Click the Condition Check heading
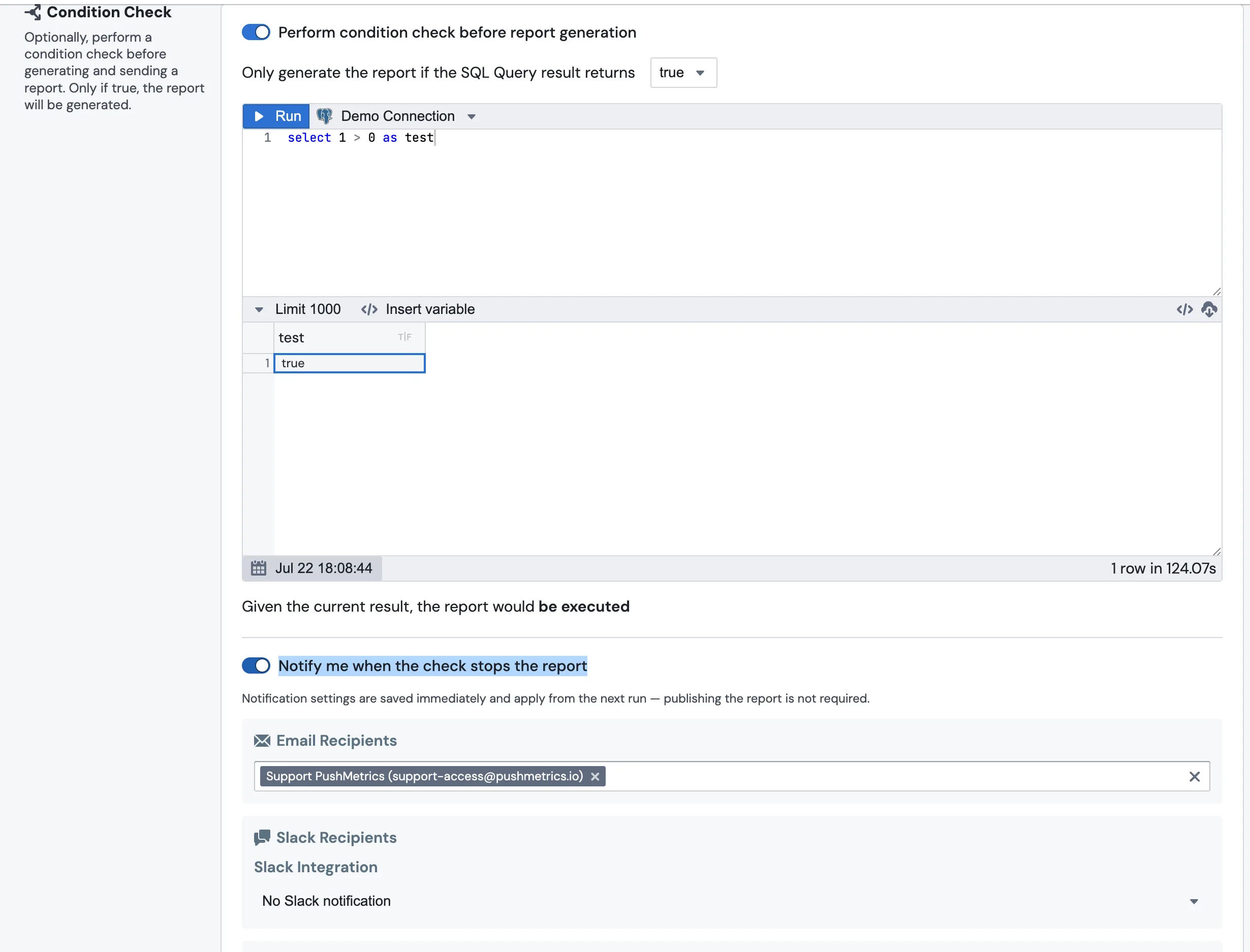The height and width of the screenshot is (952, 1250). tap(109, 12)
